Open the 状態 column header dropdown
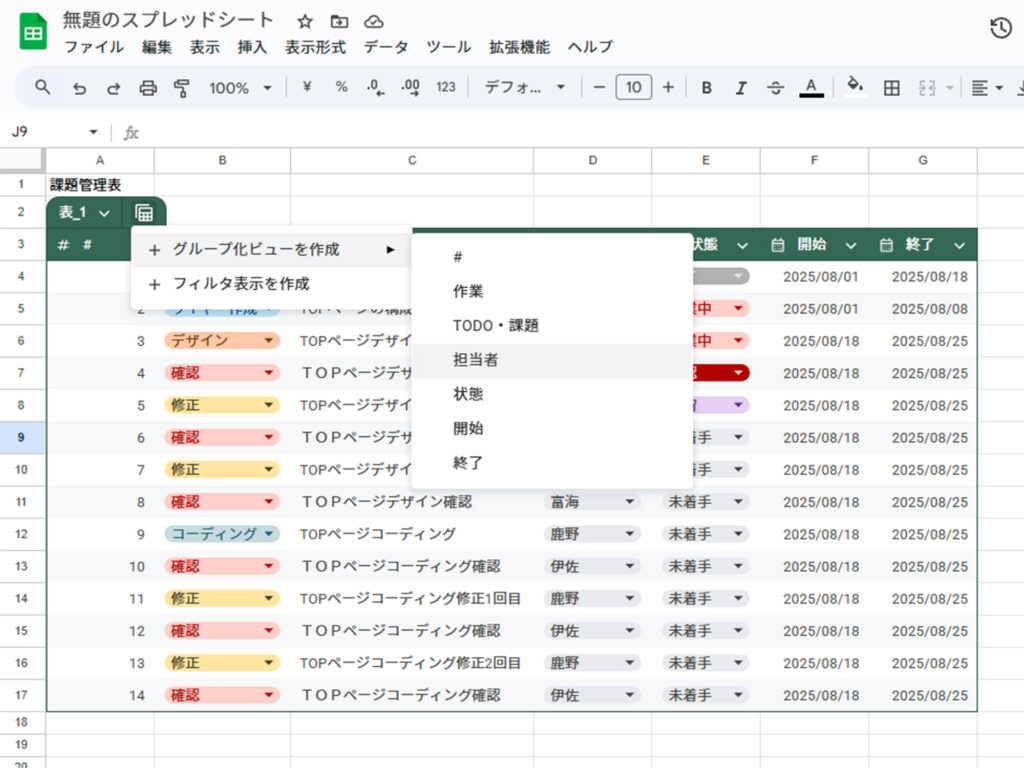 [x=742, y=246]
